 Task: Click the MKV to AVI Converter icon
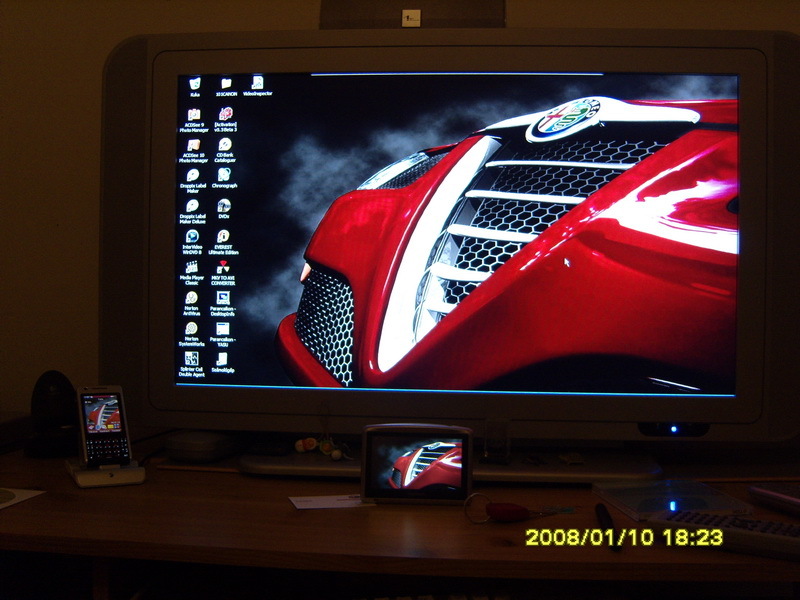pyautogui.click(x=223, y=267)
